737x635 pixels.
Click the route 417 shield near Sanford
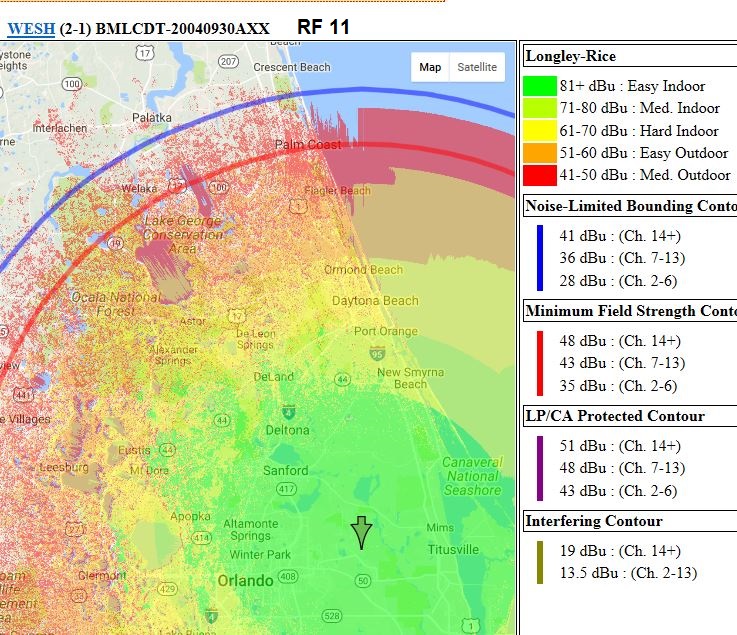point(286,489)
